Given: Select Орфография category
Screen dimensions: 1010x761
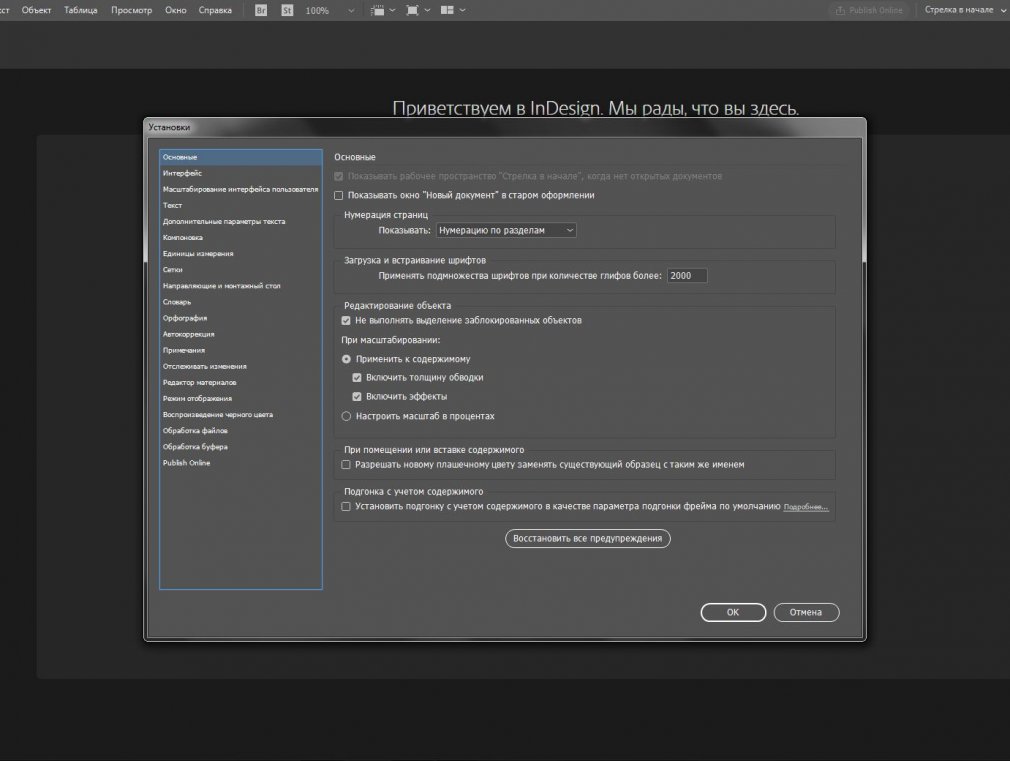Looking at the screenshot, I should (x=241, y=318).
